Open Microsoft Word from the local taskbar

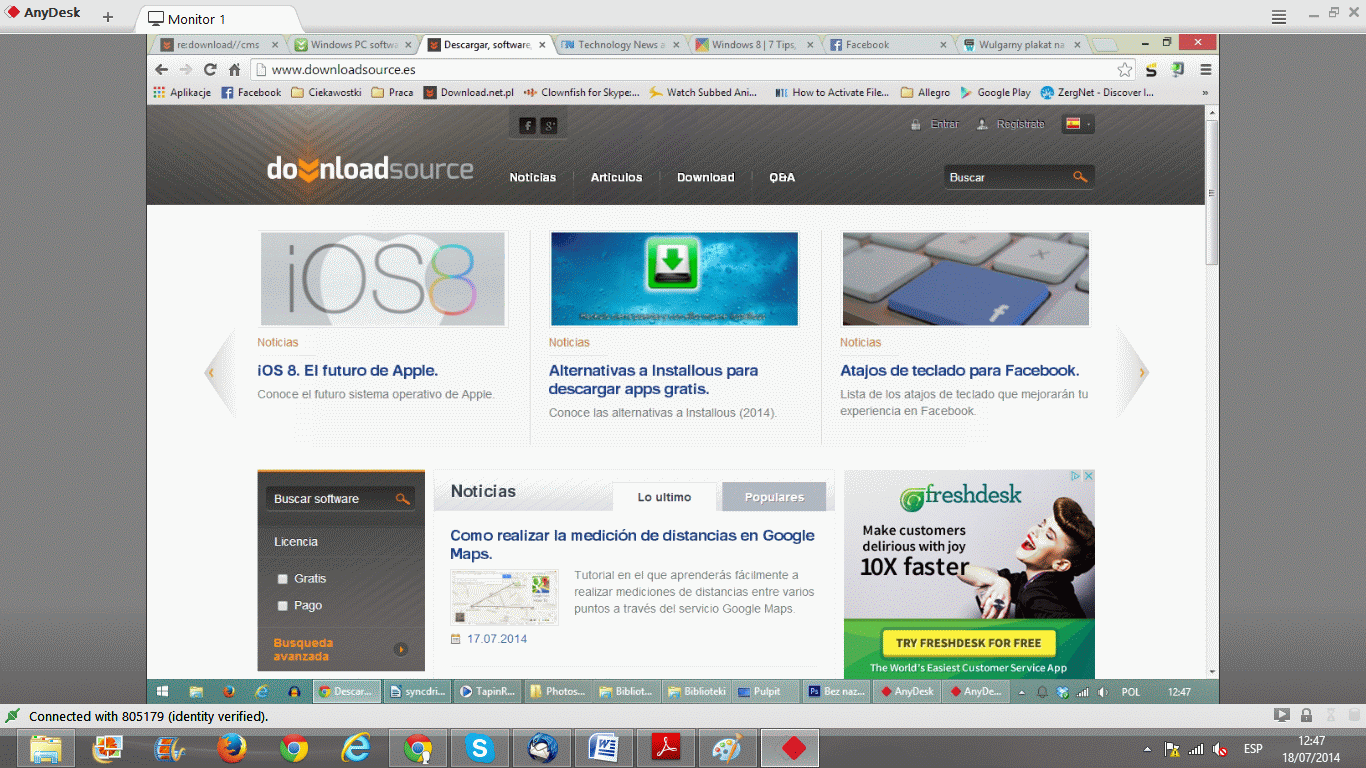[x=604, y=747]
